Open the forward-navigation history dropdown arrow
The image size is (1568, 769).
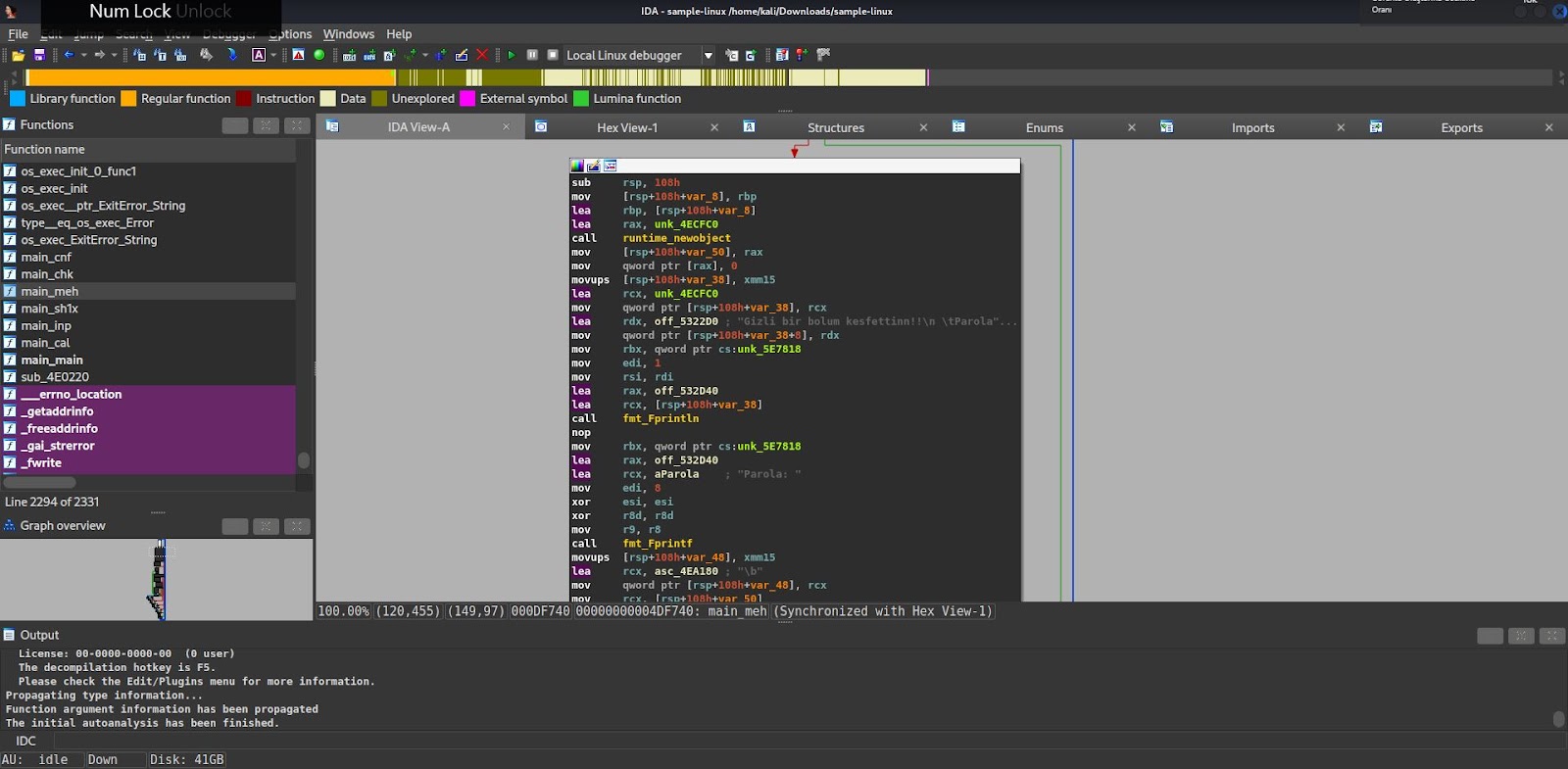tap(114, 55)
